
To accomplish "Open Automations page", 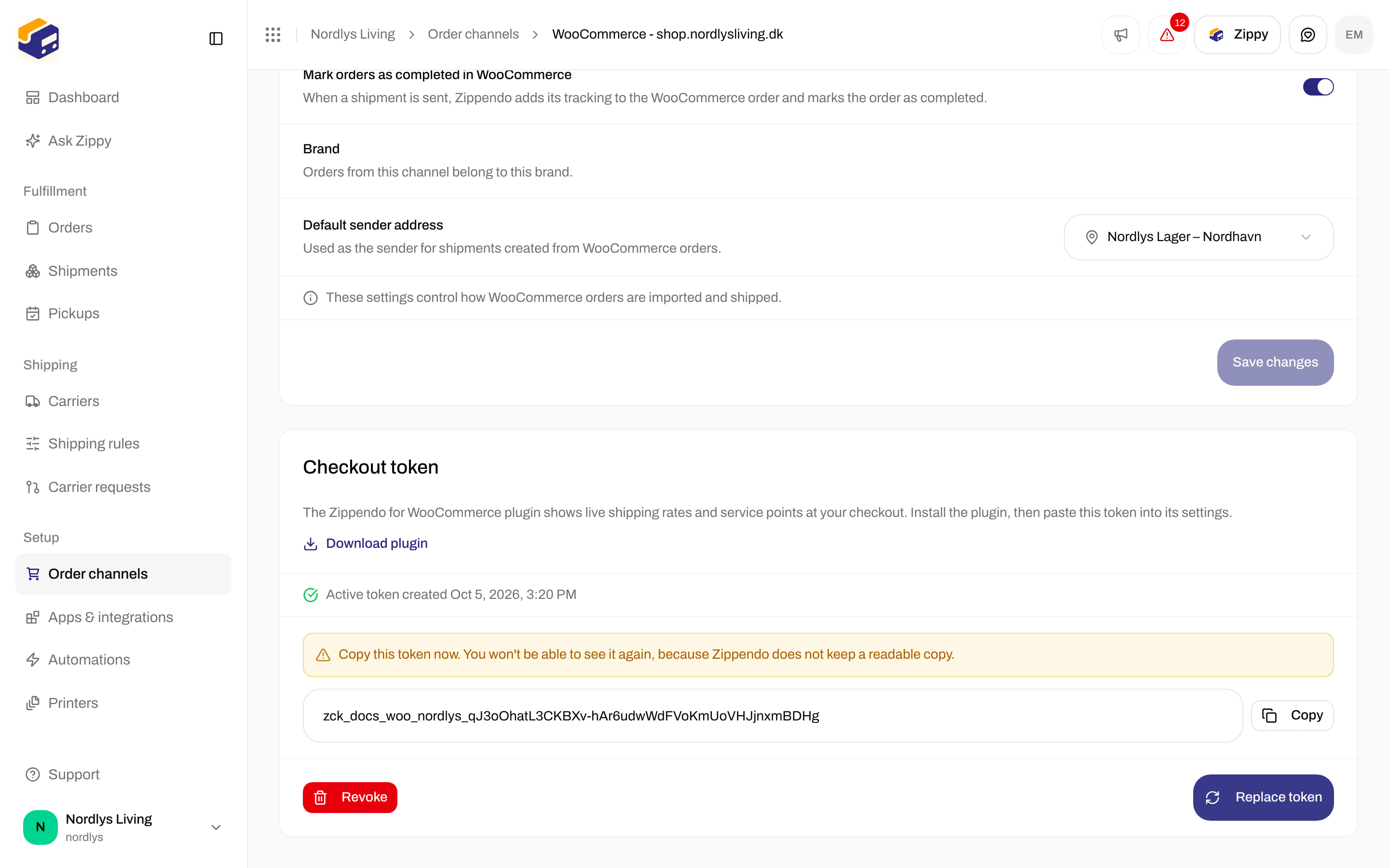I will pos(123,660).
